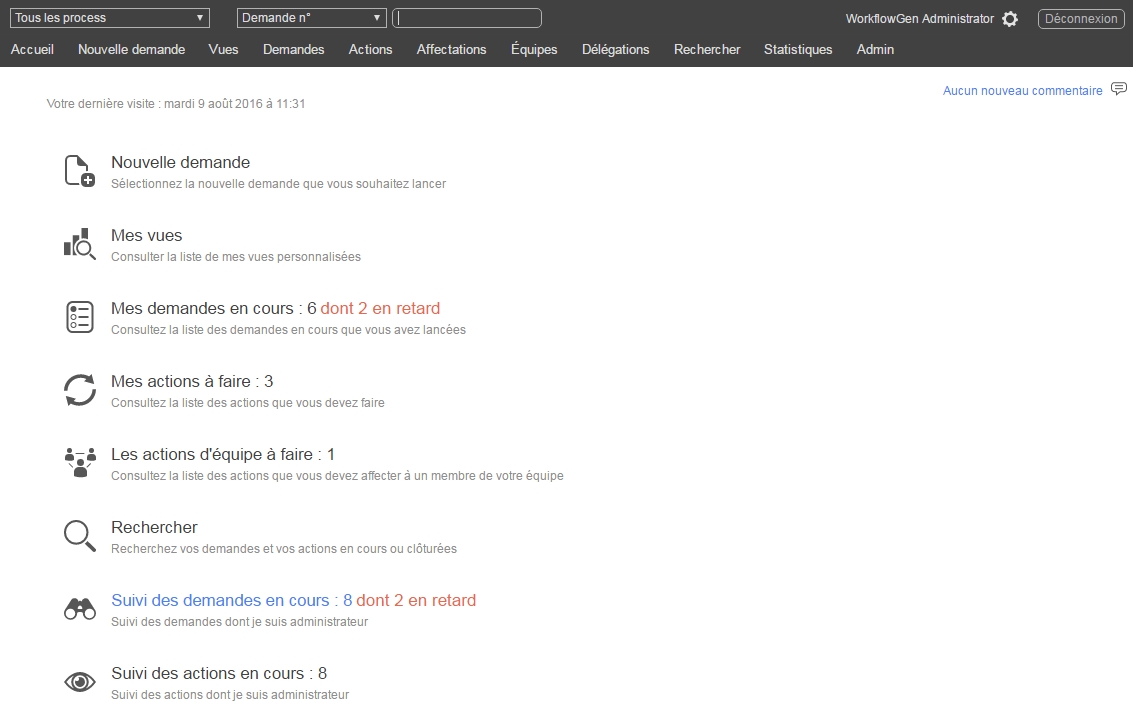Click the request number search field
Viewport: 1133px width, 722px height.
click(467, 18)
